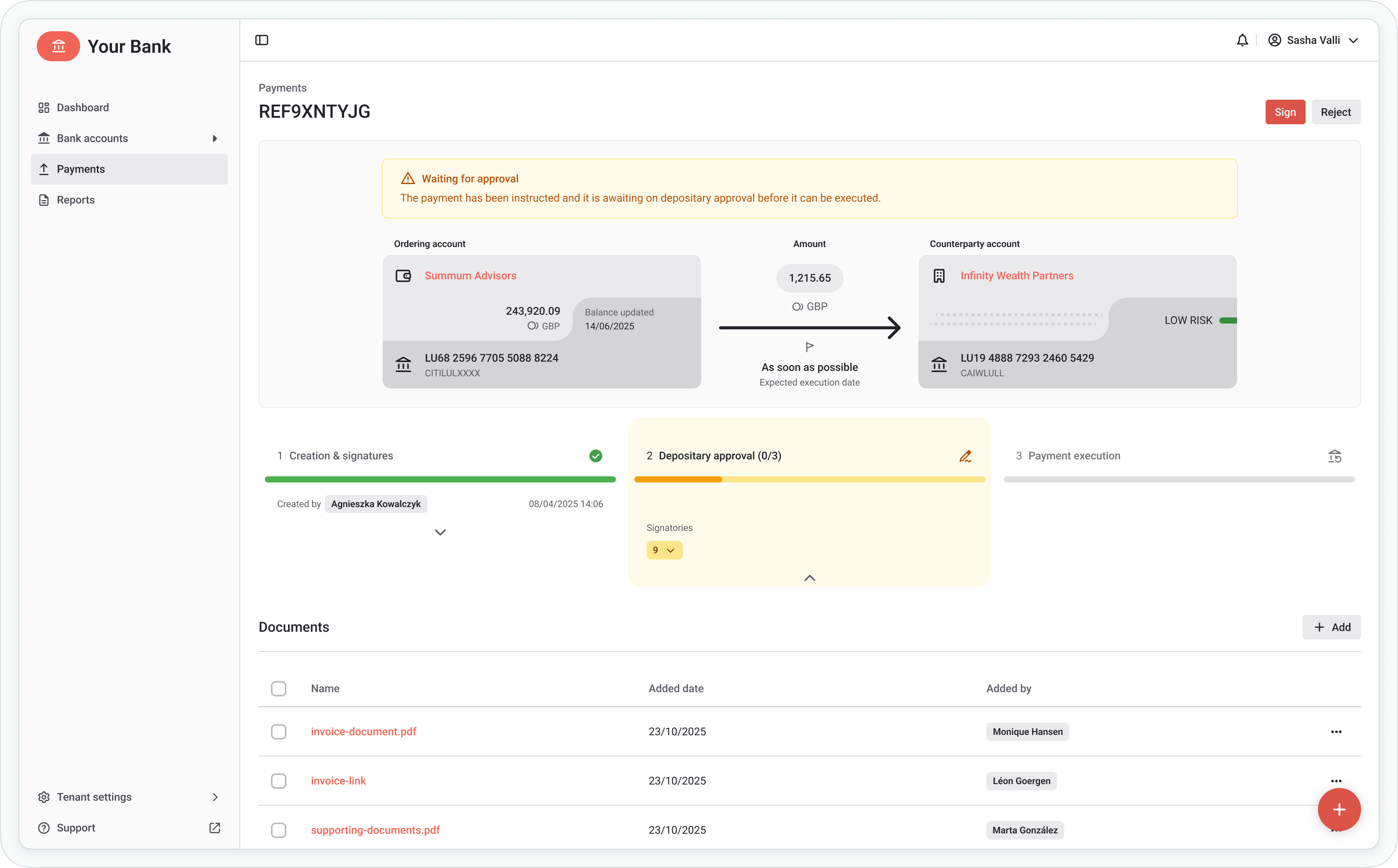Screen dimensions: 1398x868
Task: Open actions menu for invoice-document.pdf
Action: pos(1336,731)
